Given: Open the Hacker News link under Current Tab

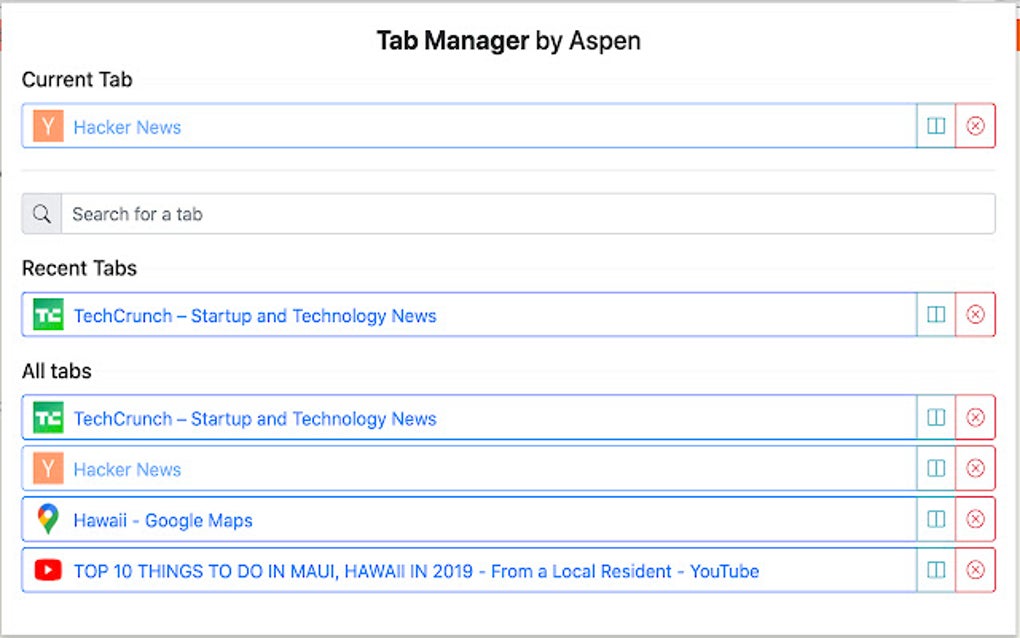Looking at the screenshot, I should (x=126, y=126).
